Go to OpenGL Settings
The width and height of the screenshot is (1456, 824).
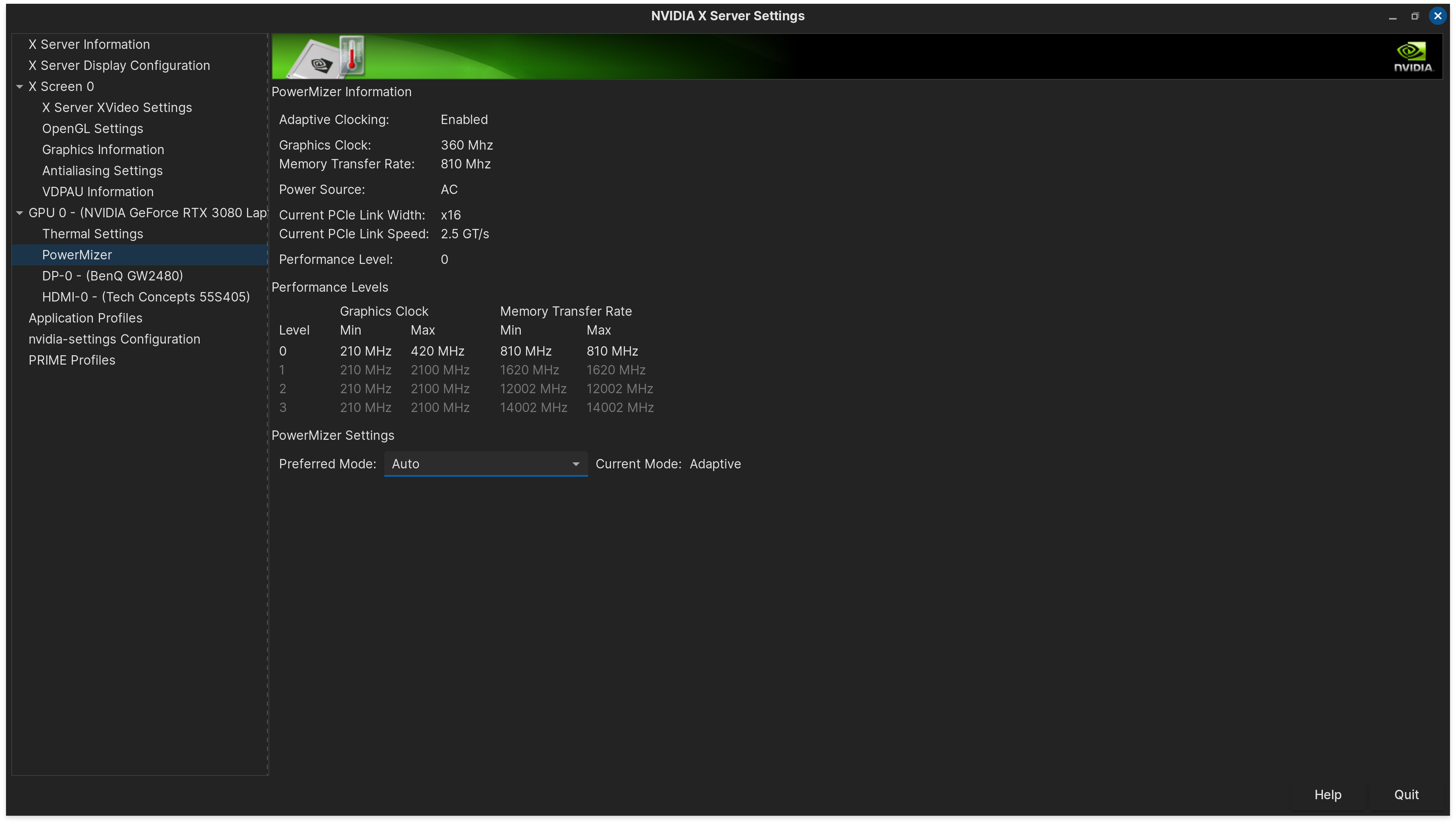[x=93, y=129]
